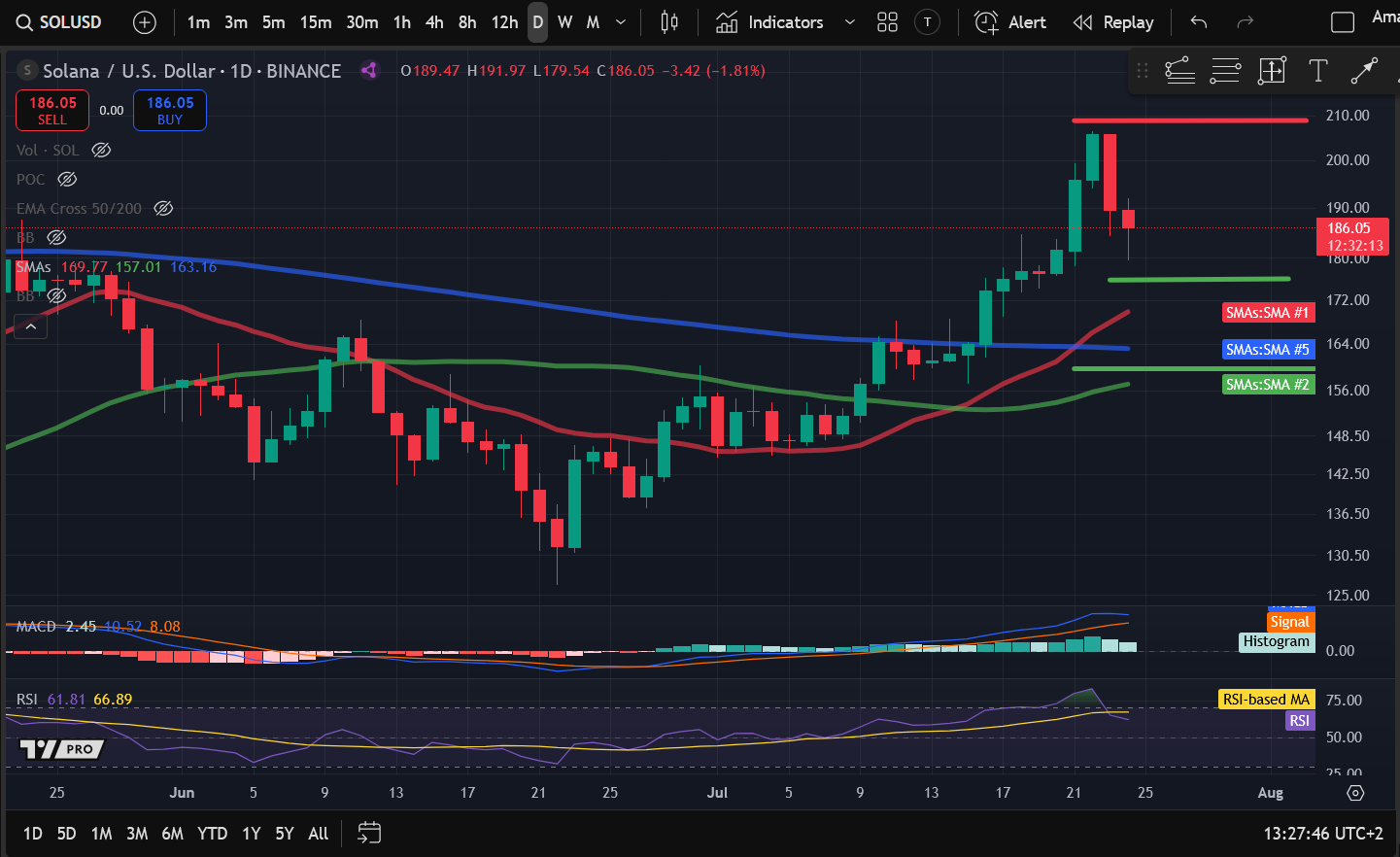Set date range to YTD
This screenshot has height=857, width=1400.
[x=212, y=833]
